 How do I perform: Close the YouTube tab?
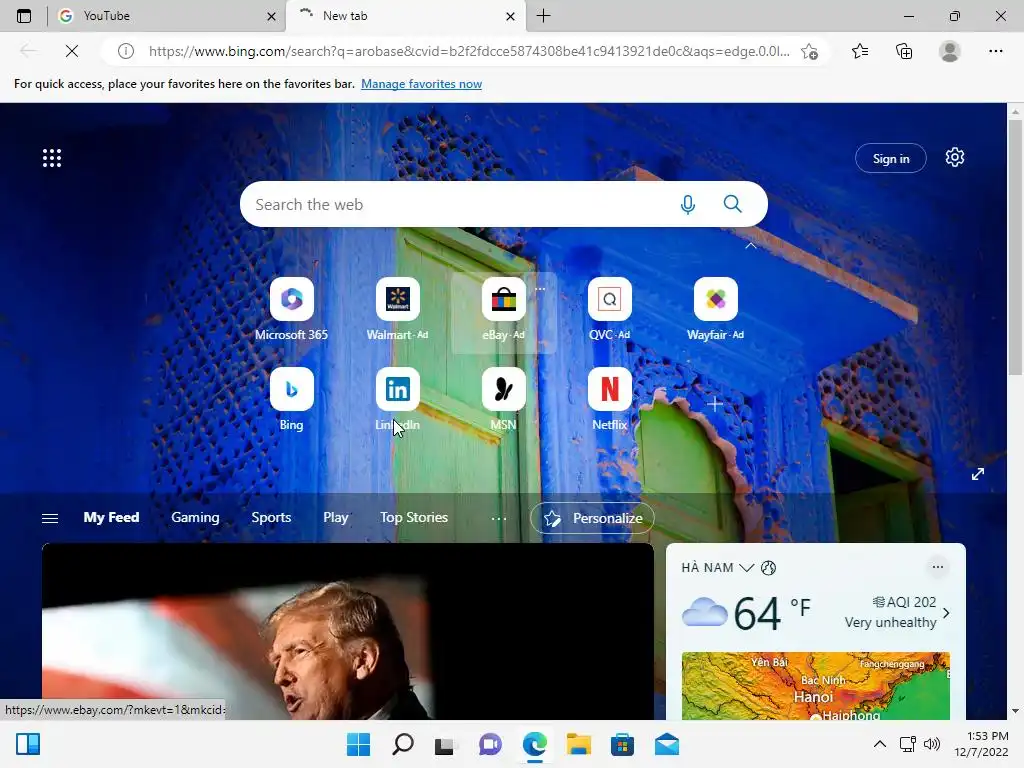(271, 16)
